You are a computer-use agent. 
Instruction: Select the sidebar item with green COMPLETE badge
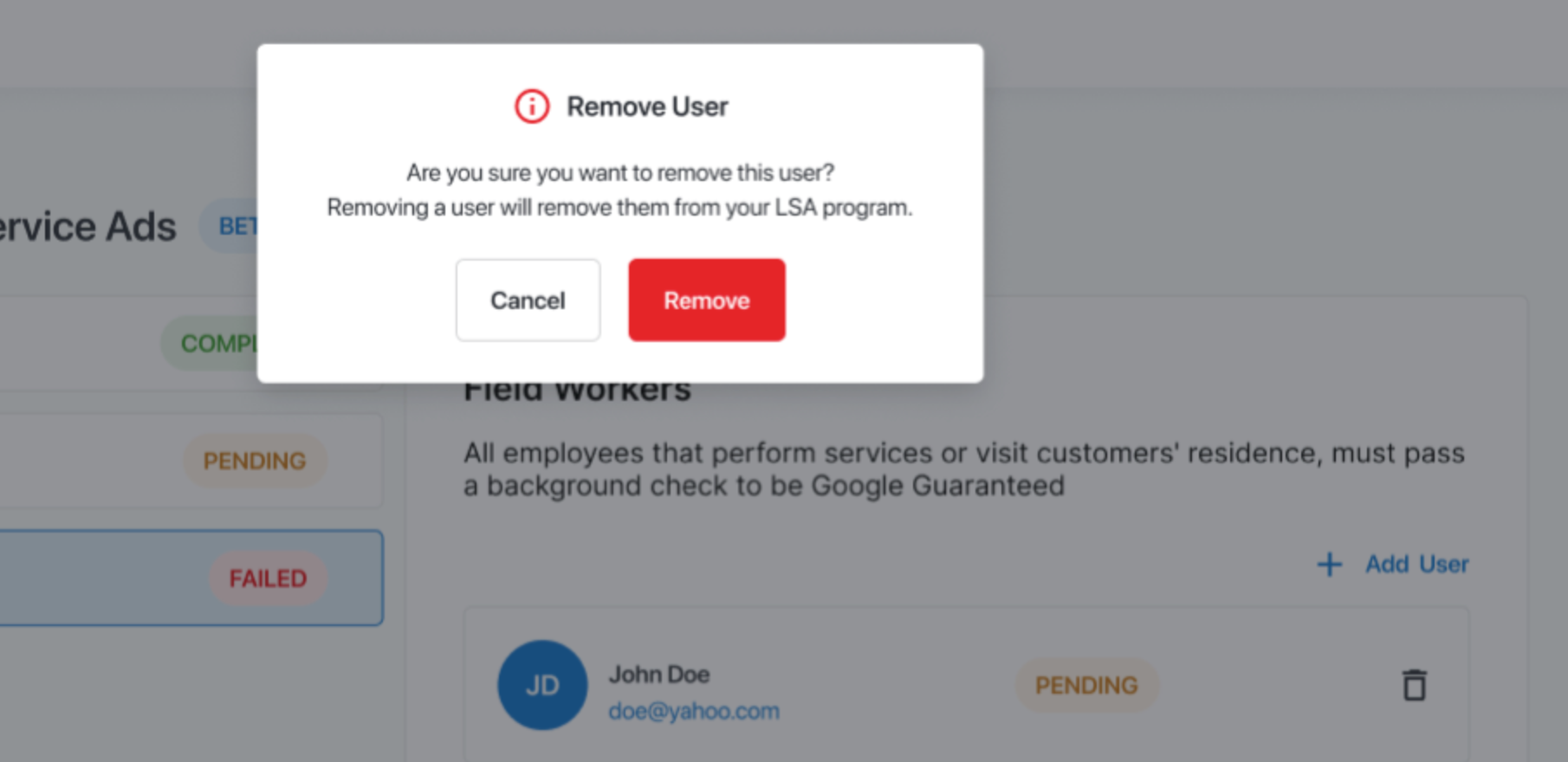128,343
